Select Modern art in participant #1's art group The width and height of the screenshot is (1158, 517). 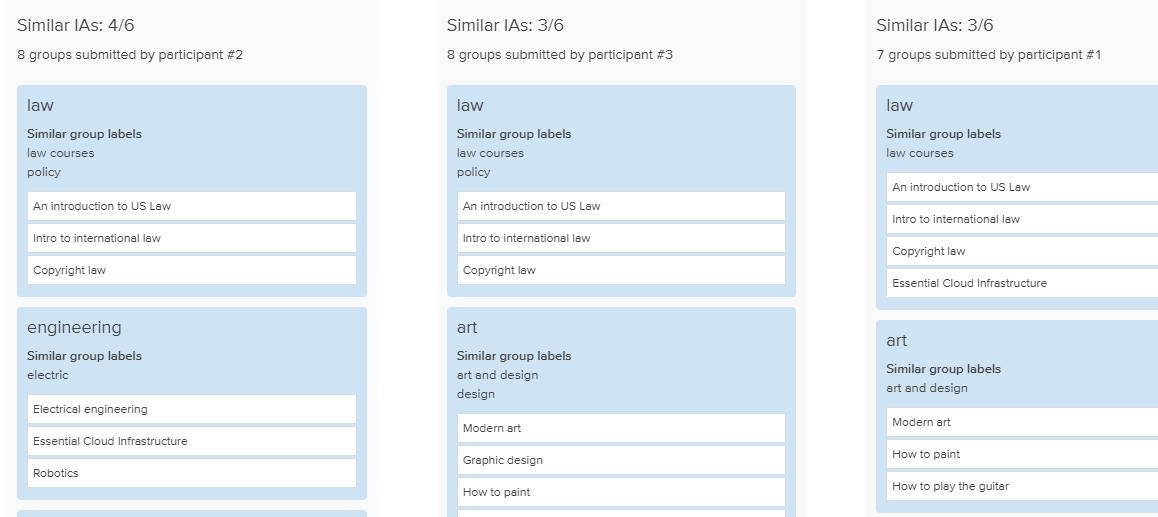point(1022,422)
